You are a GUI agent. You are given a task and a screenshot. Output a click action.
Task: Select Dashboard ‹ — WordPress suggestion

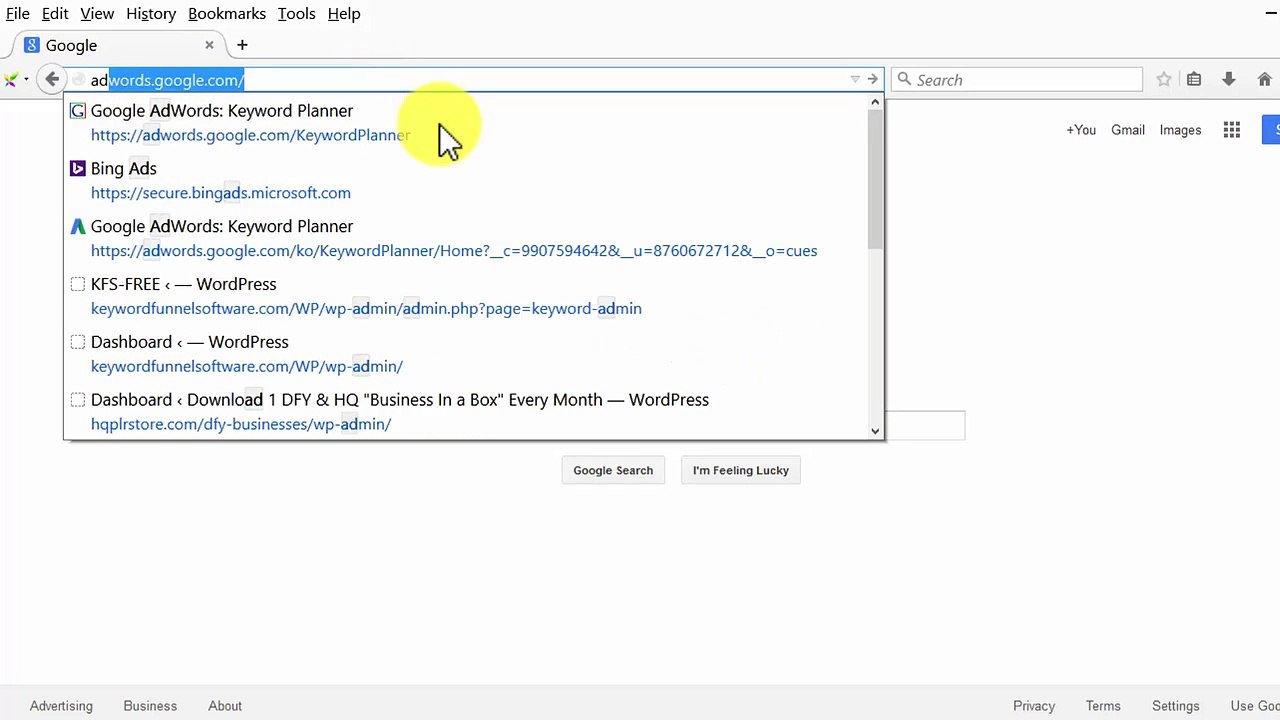190,343
